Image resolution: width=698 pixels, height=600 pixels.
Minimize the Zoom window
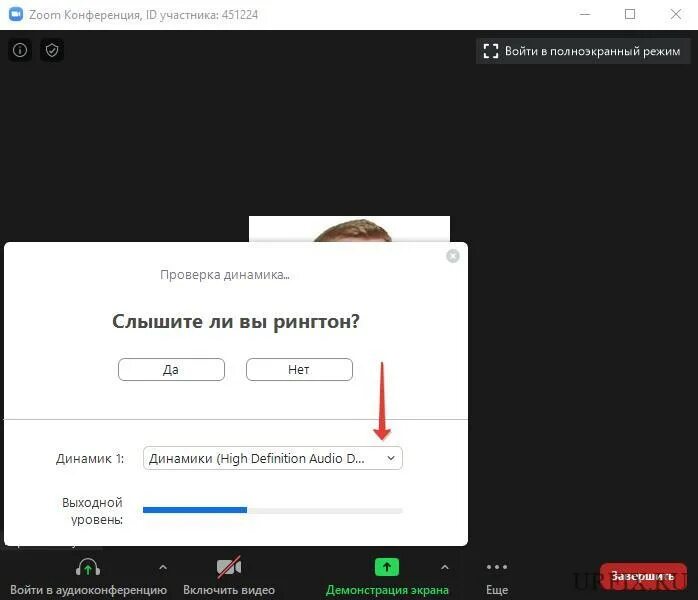[x=585, y=14]
